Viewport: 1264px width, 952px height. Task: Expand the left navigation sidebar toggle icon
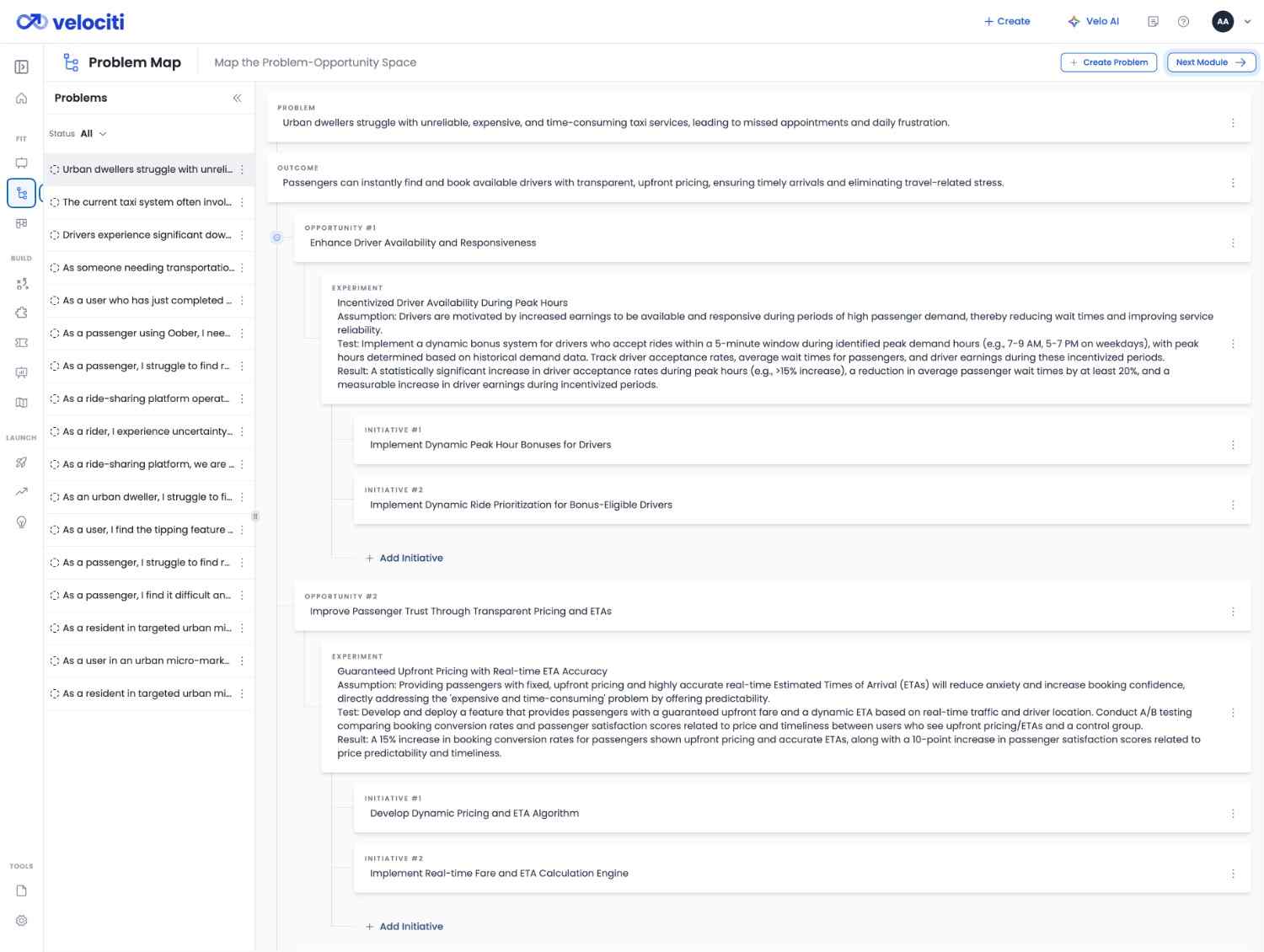pyautogui.click(x=22, y=67)
